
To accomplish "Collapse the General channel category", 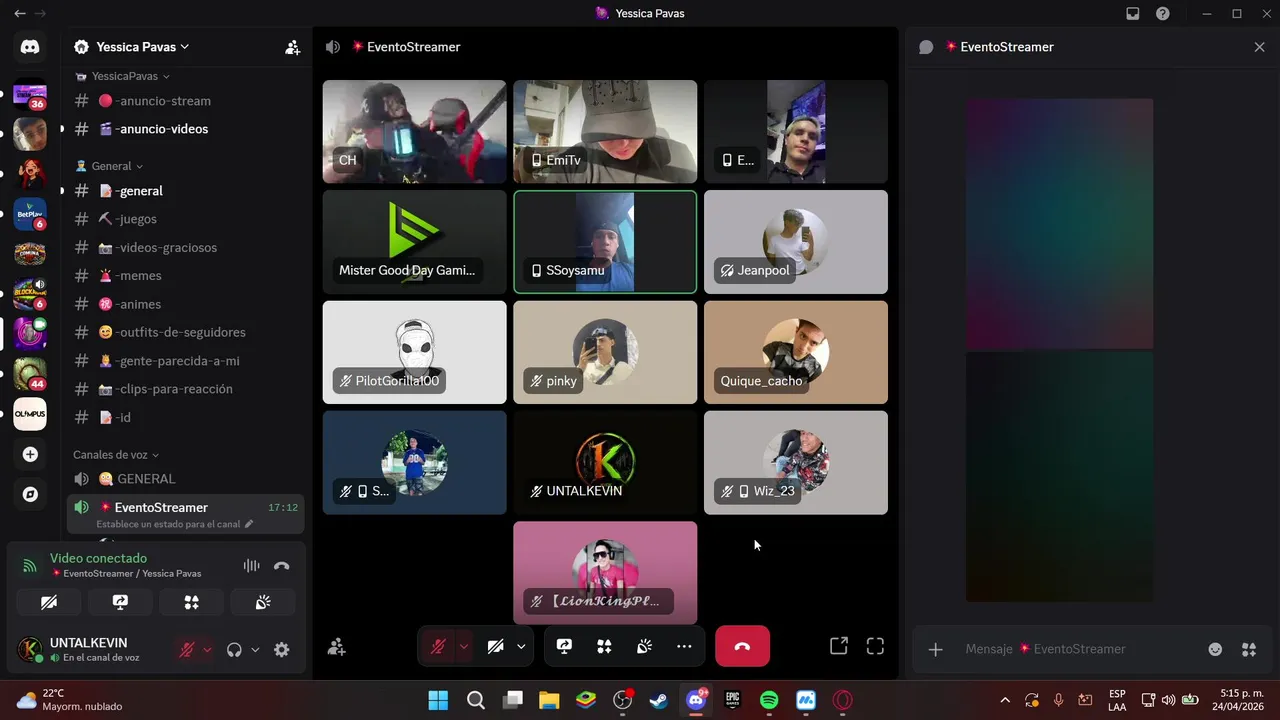I will pos(110,166).
